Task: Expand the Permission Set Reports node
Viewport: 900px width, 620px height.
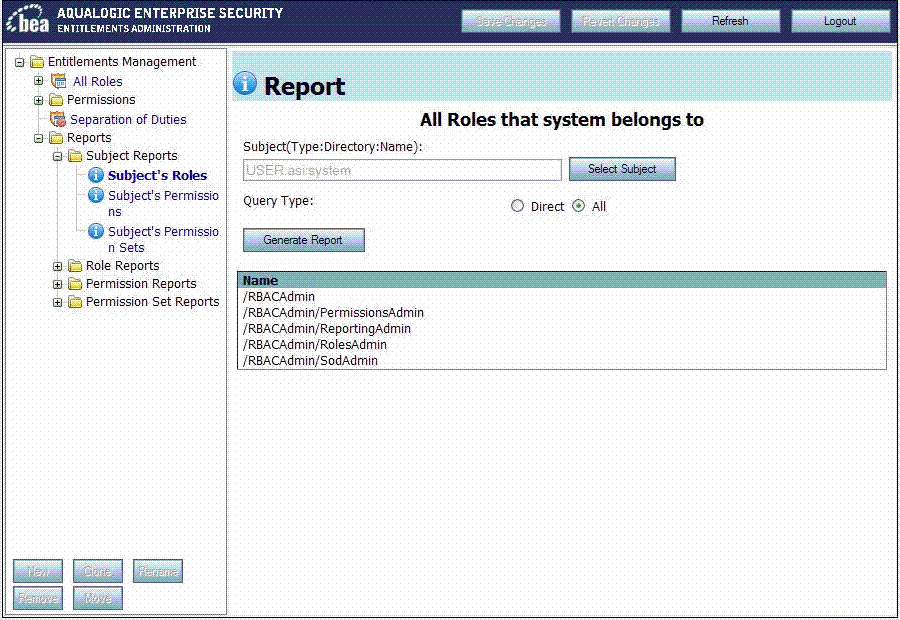Action: click(x=57, y=303)
